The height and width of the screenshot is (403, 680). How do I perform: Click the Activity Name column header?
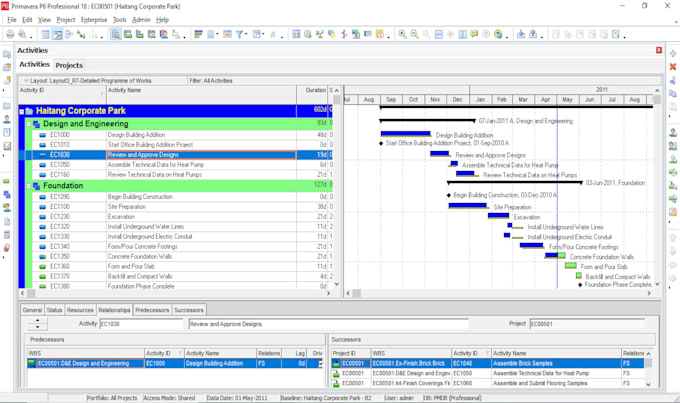tap(201, 94)
